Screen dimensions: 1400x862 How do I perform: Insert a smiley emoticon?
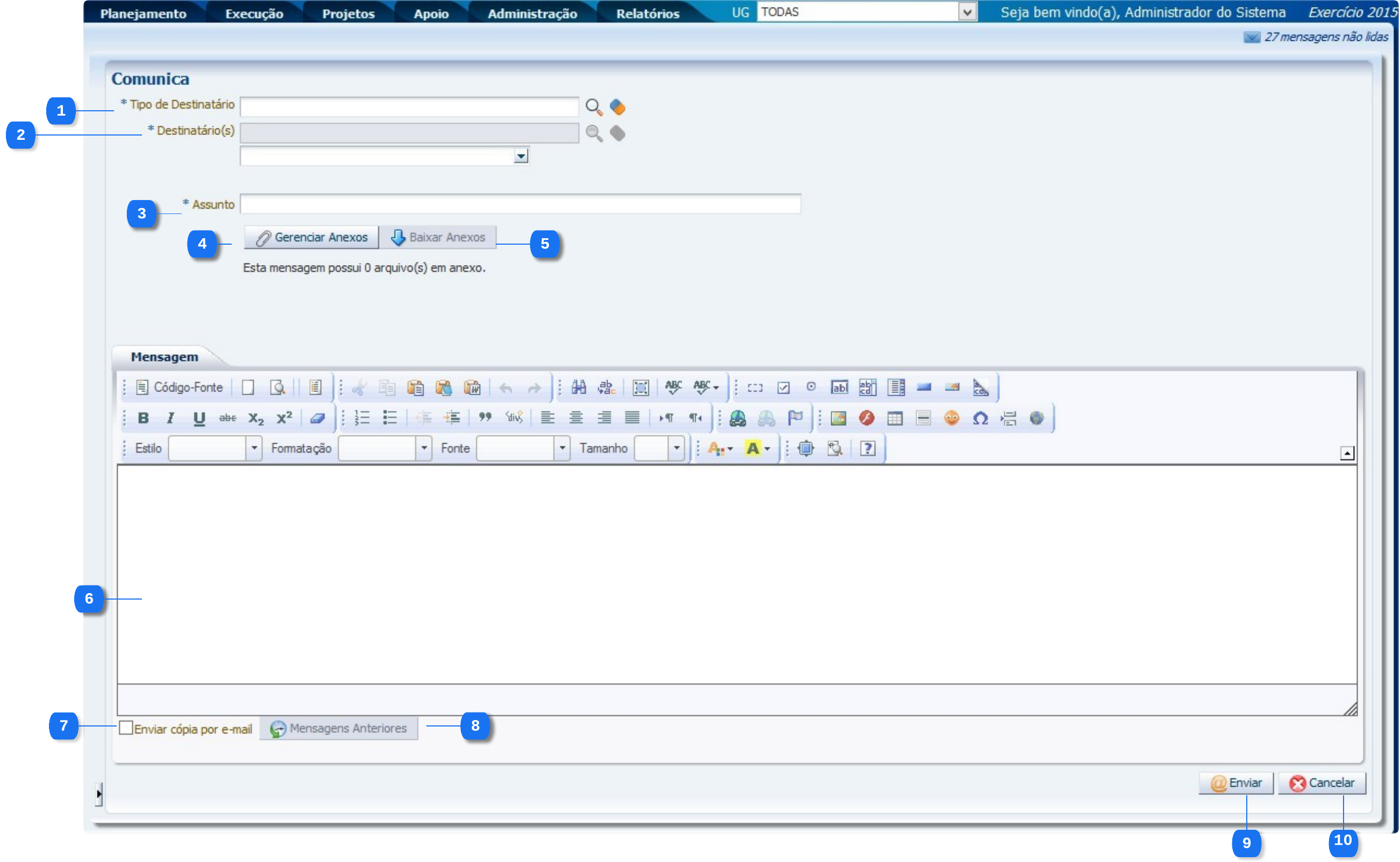tap(951, 418)
